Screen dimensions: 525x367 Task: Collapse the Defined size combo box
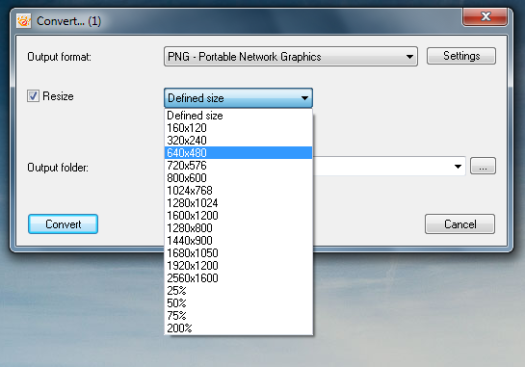click(x=238, y=98)
